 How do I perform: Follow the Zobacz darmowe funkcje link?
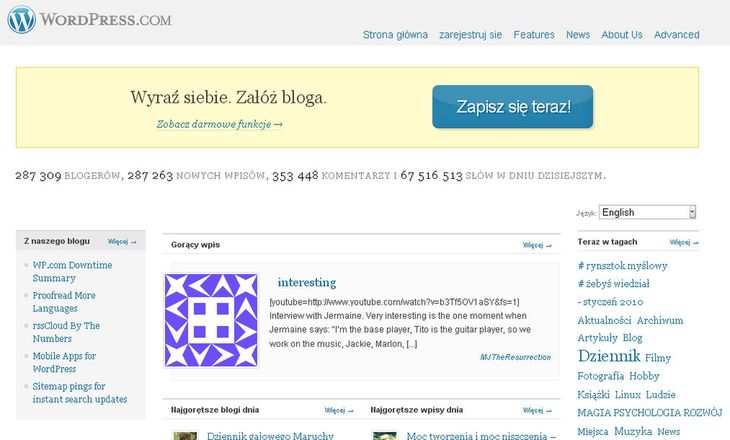tap(220, 124)
